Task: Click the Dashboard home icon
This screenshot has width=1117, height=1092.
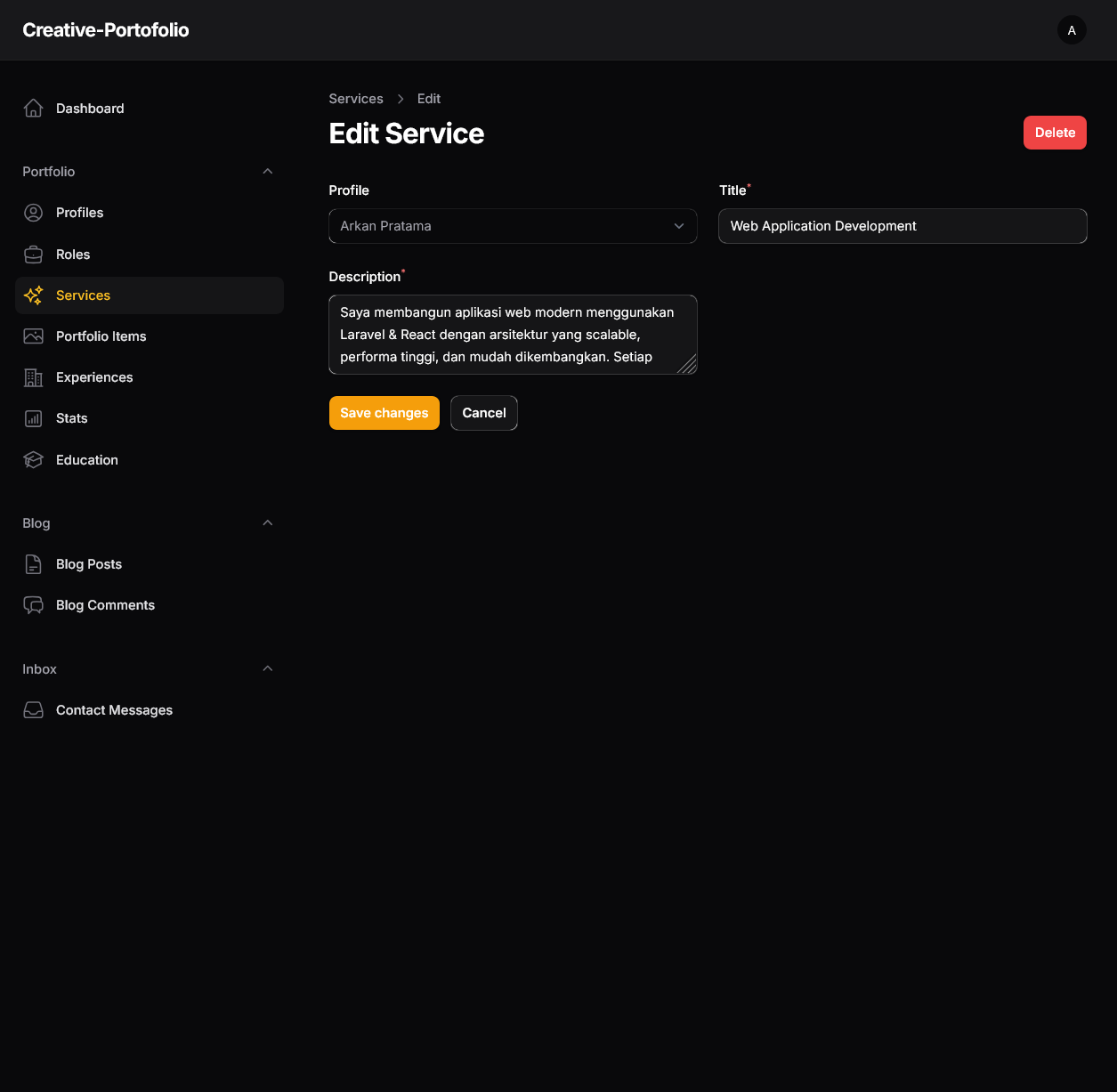Action: [33, 108]
